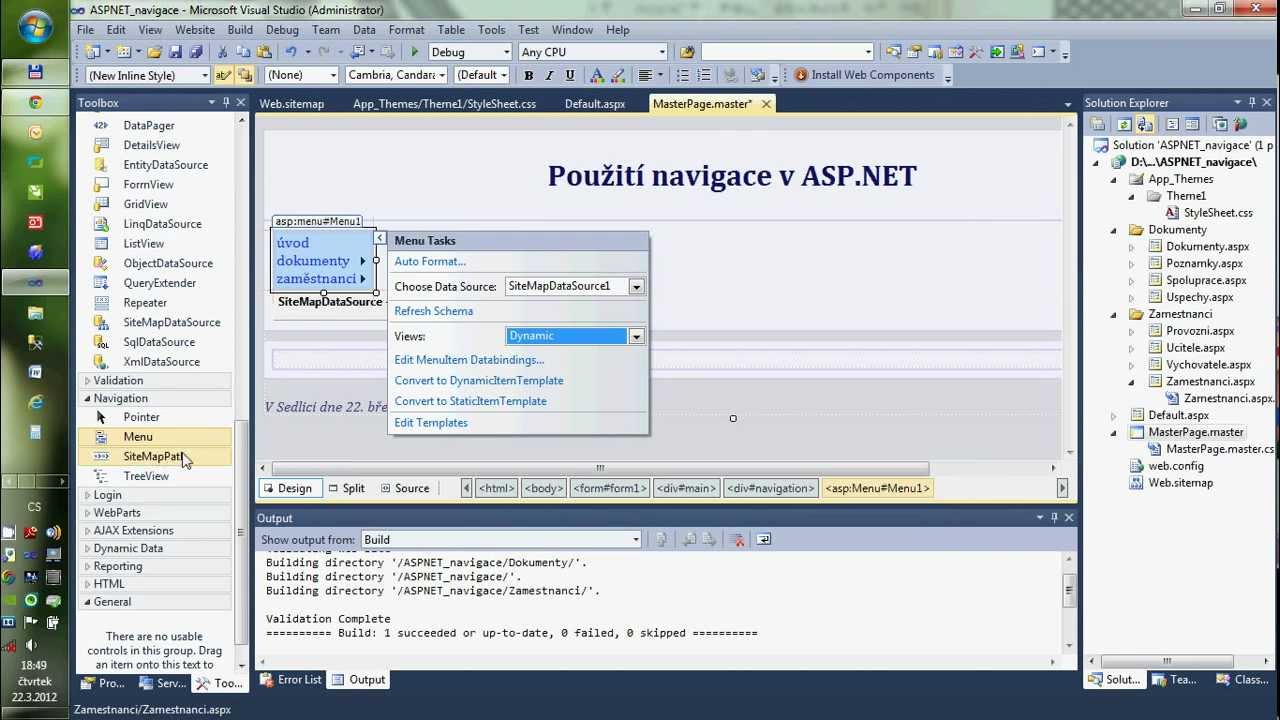Click the Save icon in the toolbar
This screenshot has height=720, width=1280.
175,52
